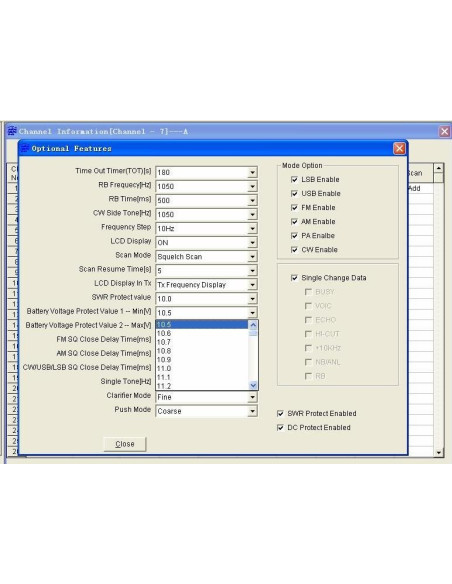Image resolution: width=452 pixels, height=584 pixels.
Task: Open the Push Mode combo box
Action: [x=252, y=411]
